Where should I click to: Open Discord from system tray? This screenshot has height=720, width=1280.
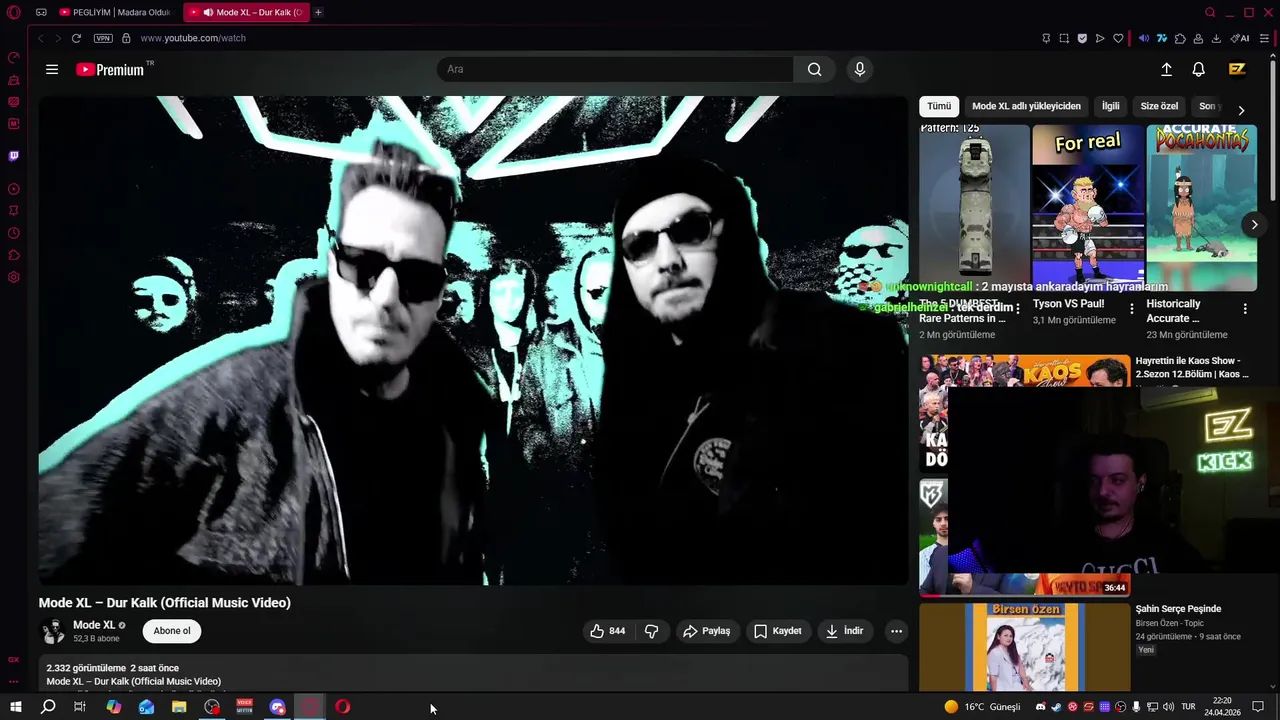(1040, 707)
